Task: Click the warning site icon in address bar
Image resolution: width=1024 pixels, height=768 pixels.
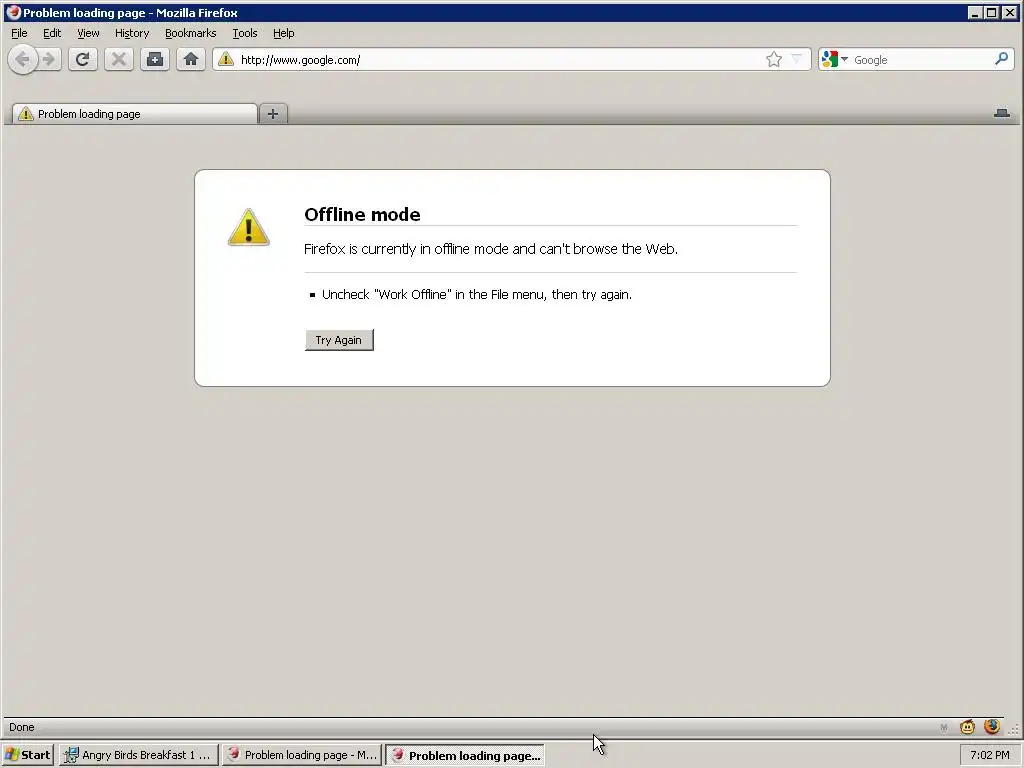Action: (226, 59)
